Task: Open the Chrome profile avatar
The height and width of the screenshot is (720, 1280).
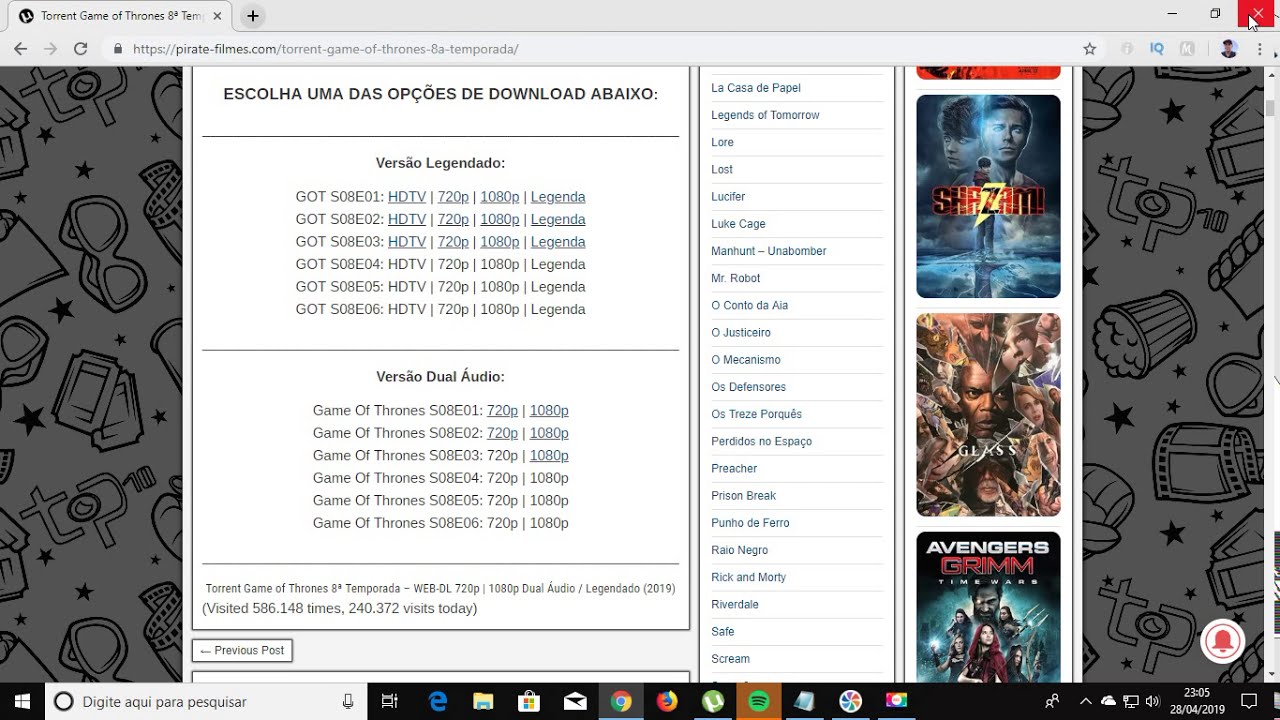Action: pyautogui.click(x=1229, y=48)
